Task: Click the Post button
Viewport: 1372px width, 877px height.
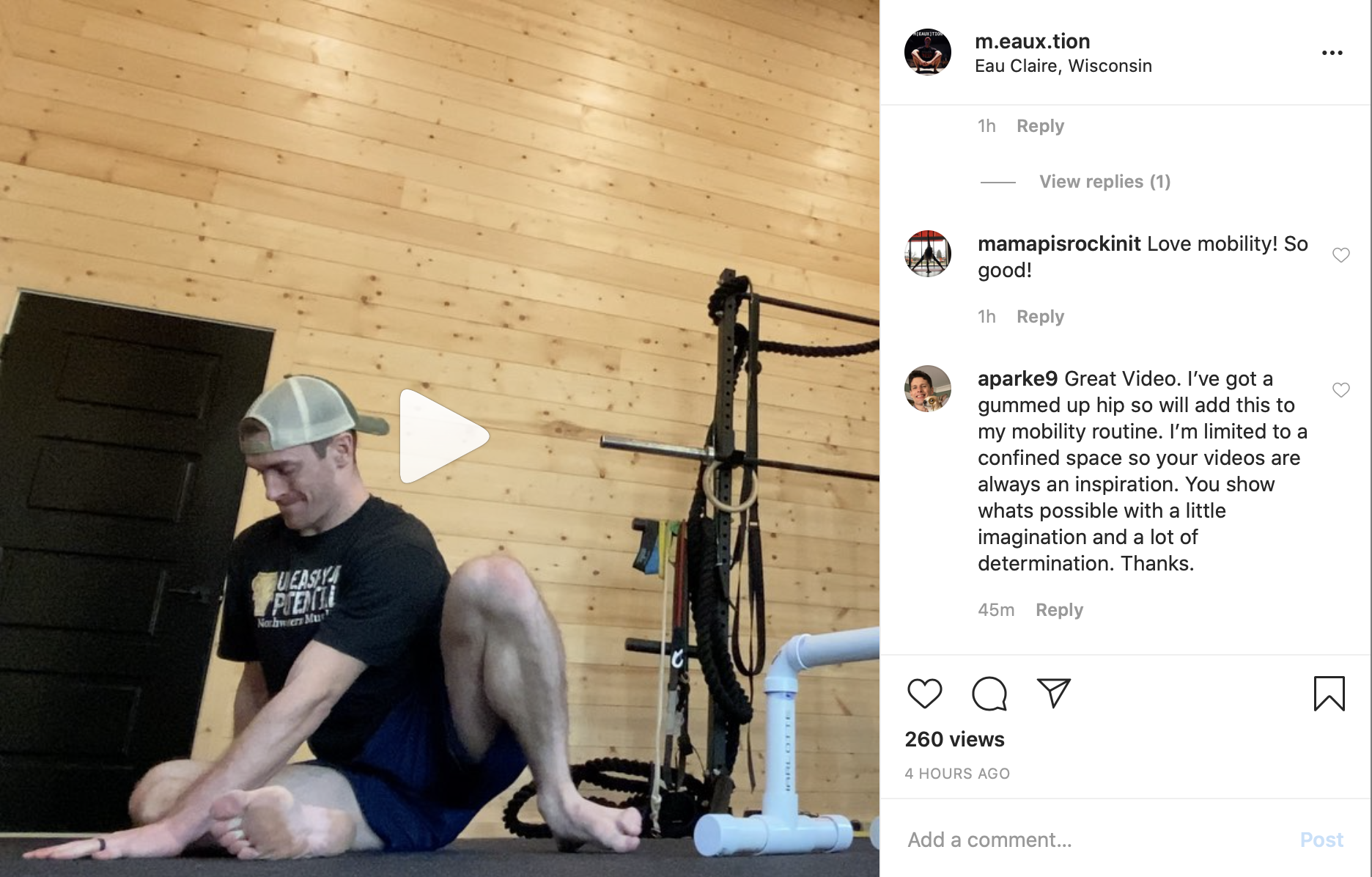Action: 1321,840
